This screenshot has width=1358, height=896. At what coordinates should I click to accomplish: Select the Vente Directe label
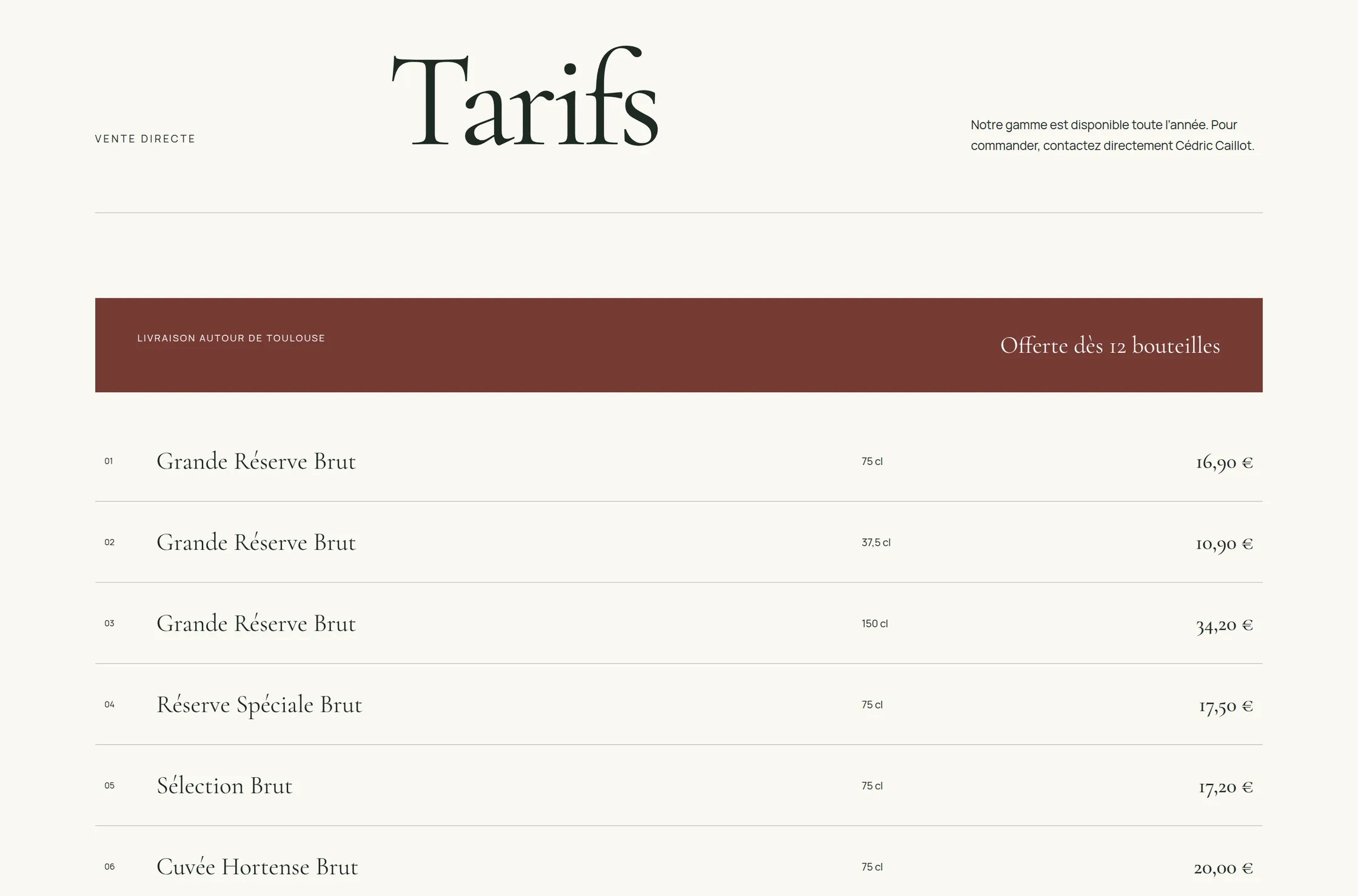point(145,139)
